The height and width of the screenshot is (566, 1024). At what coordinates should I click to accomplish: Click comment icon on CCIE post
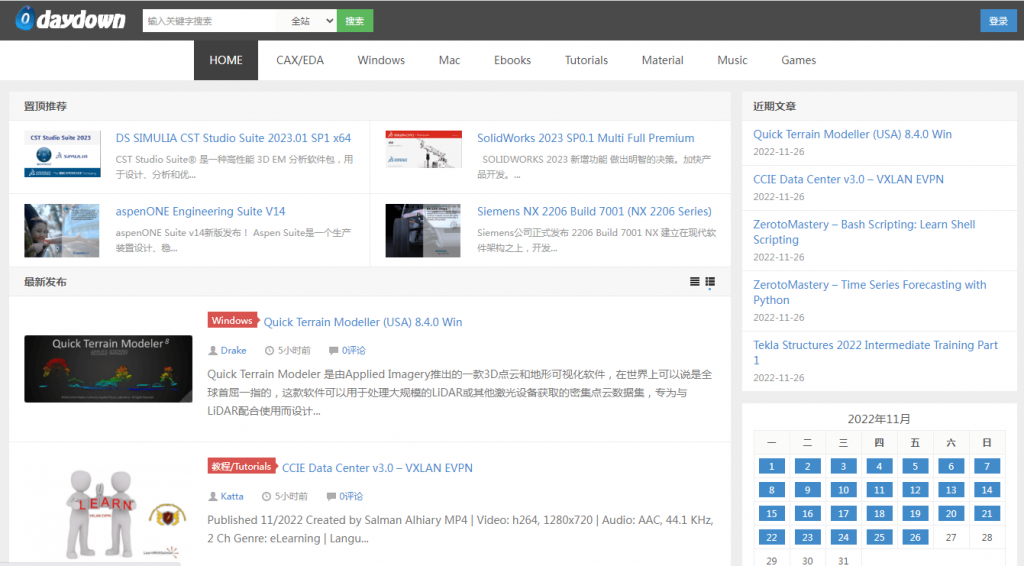pos(331,496)
